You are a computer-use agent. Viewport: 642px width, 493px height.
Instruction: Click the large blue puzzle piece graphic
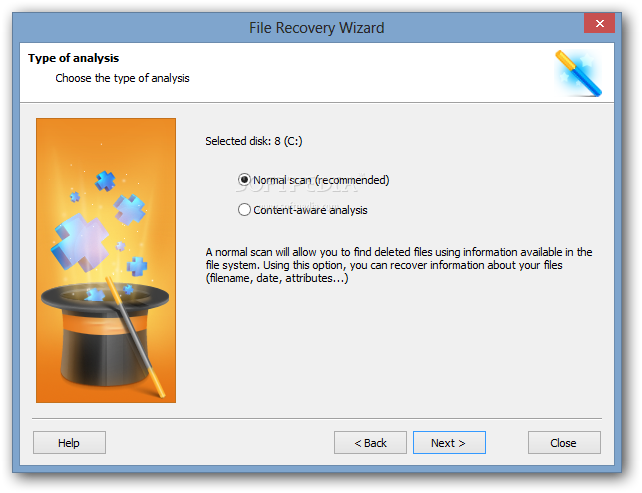80,242
